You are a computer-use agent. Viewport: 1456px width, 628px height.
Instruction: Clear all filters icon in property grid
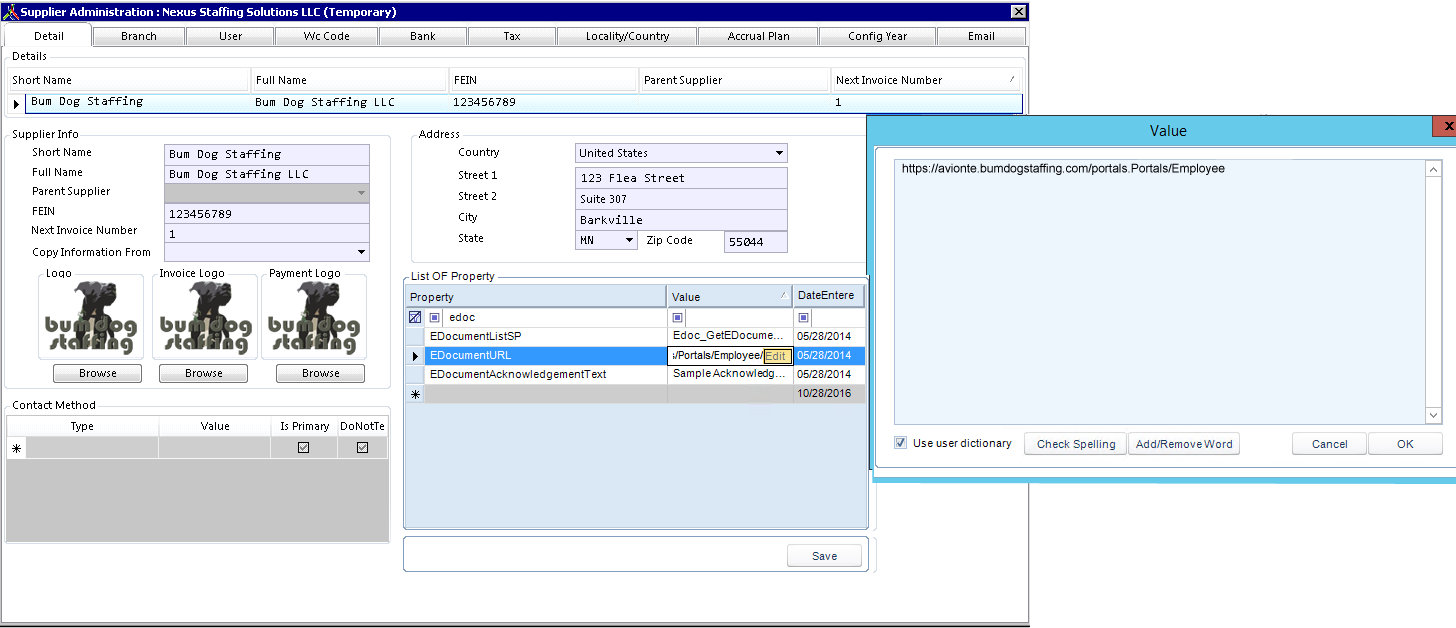pyautogui.click(x=415, y=317)
